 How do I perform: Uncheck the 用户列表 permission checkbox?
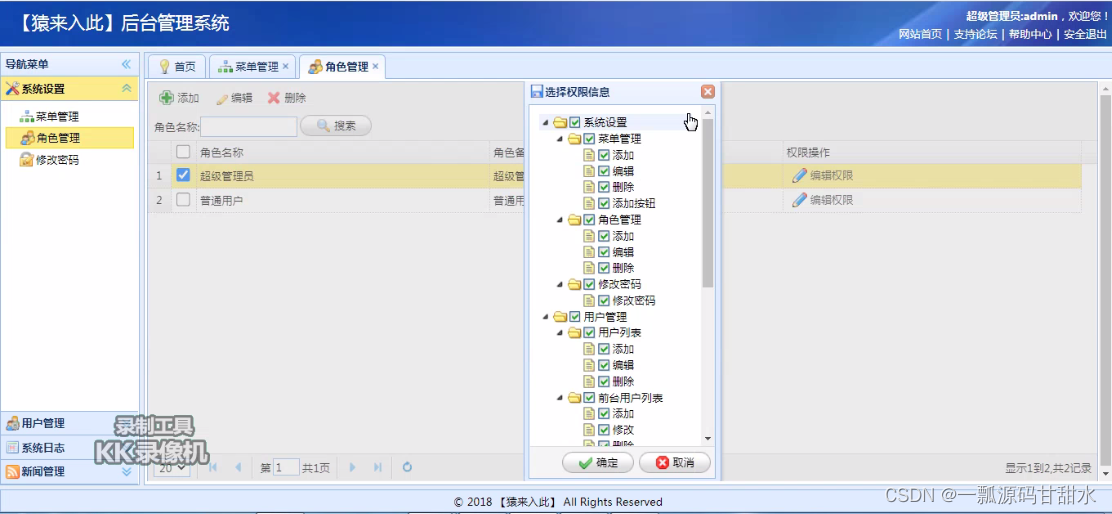click(589, 332)
